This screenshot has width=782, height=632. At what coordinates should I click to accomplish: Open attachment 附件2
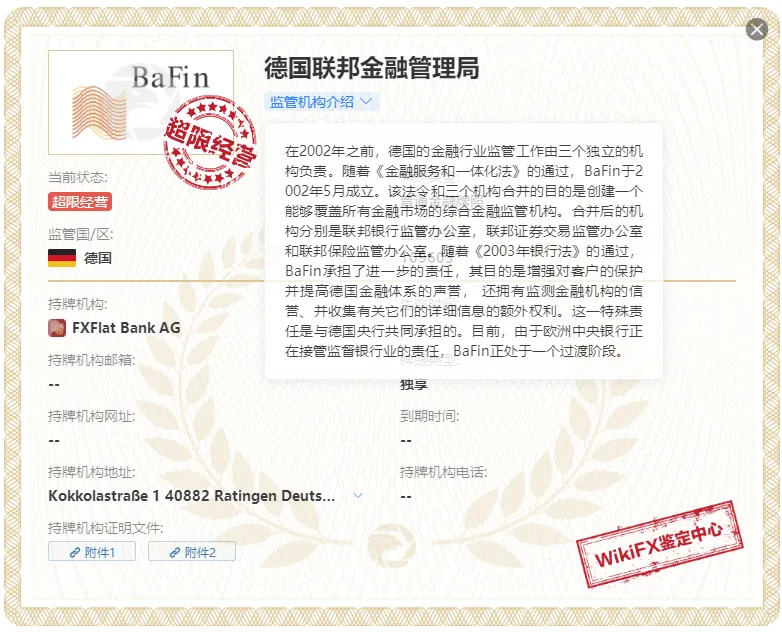[192, 552]
